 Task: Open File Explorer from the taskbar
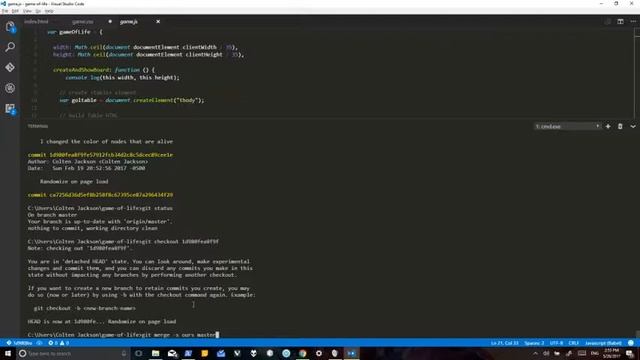tap(156, 353)
